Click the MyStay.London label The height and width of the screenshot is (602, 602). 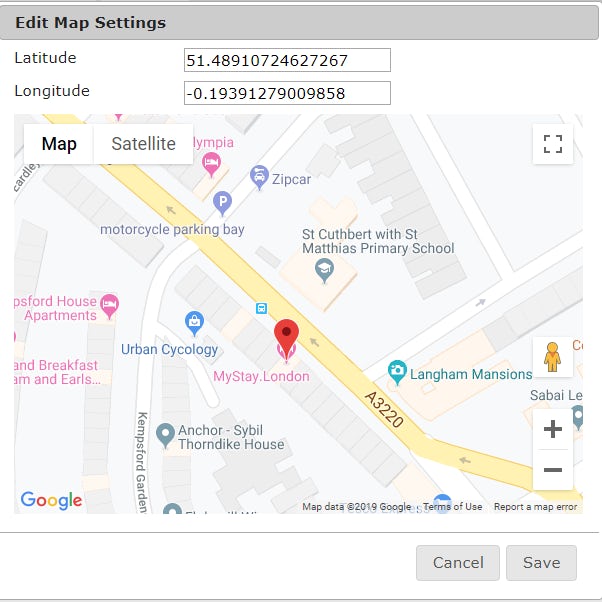click(261, 376)
